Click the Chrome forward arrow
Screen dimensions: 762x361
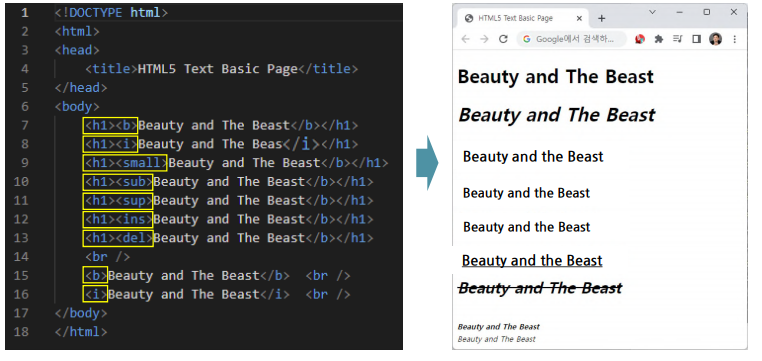tap(484, 39)
